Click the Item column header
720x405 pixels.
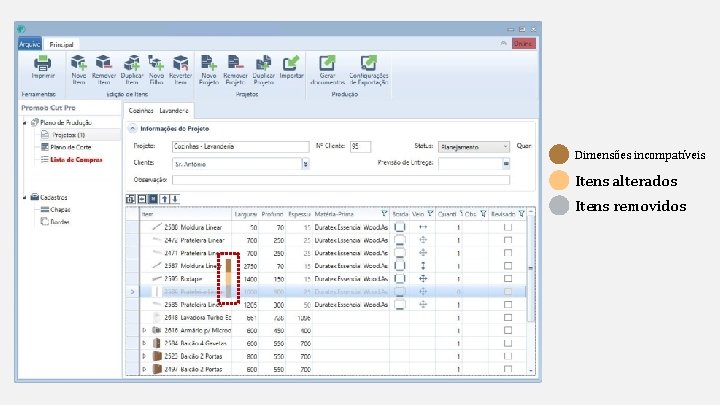click(186, 214)
